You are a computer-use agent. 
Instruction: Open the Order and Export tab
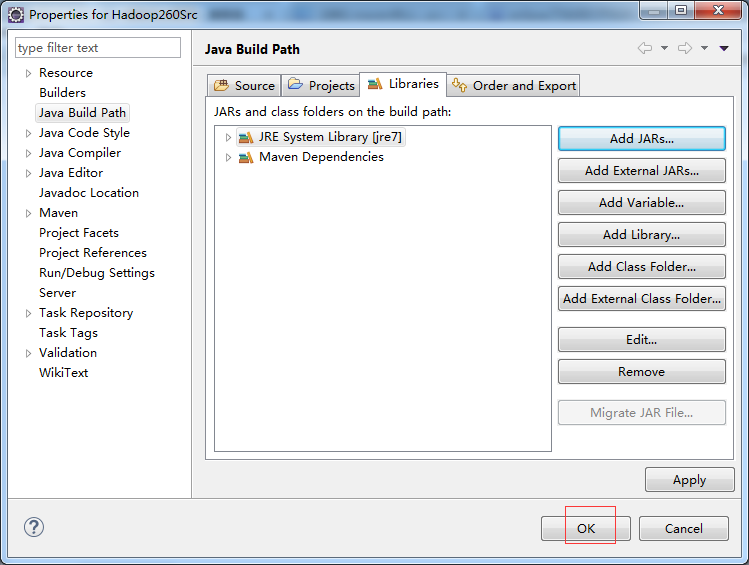tap(514, 85)
